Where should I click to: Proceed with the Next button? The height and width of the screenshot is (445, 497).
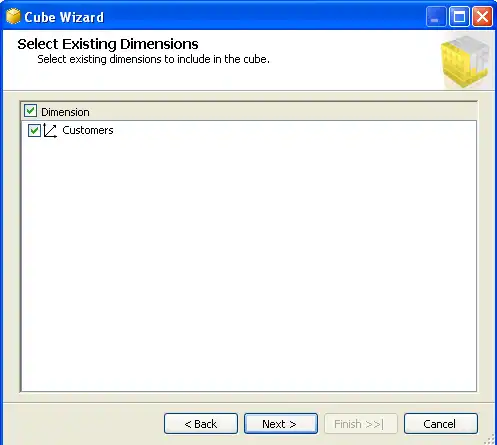point(281,424)
